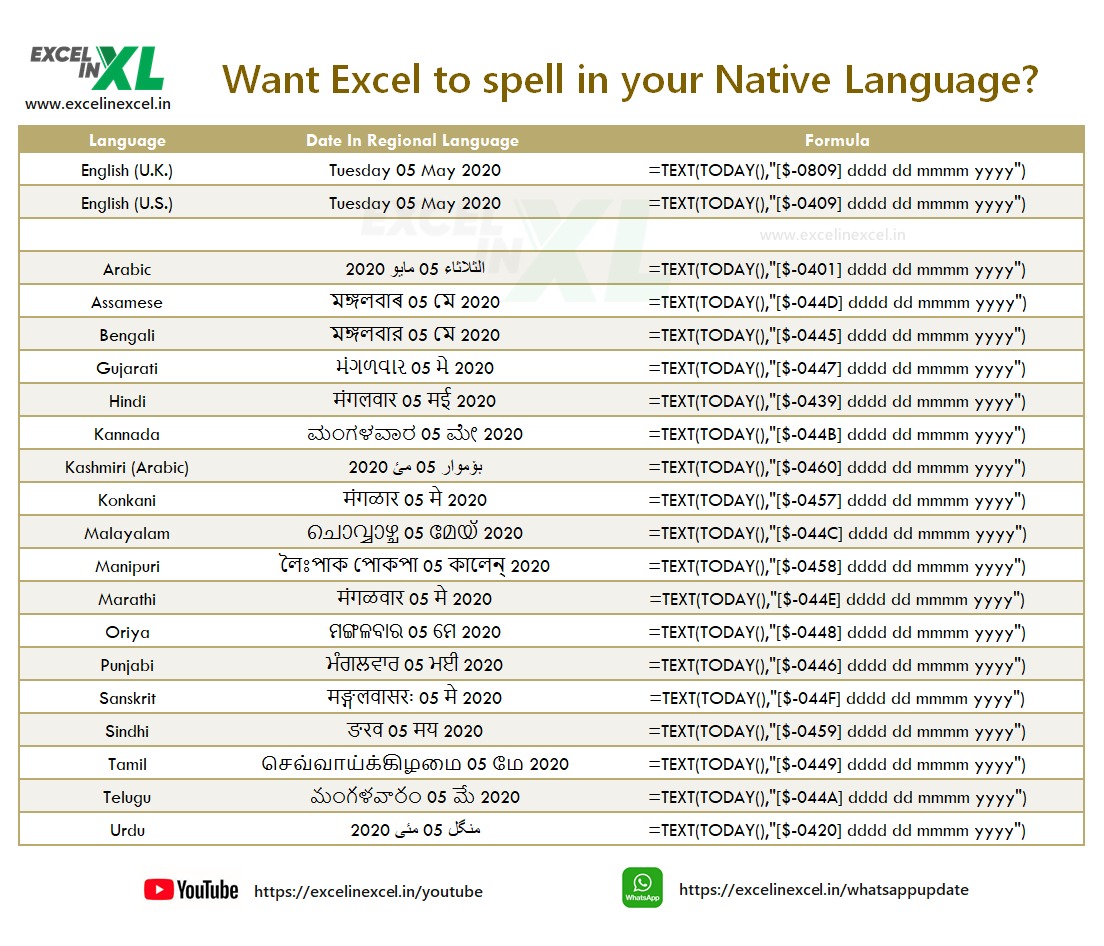Select the Gujarati language cell
This screenshot has height=946, width=1104.
tap(127, 369)
